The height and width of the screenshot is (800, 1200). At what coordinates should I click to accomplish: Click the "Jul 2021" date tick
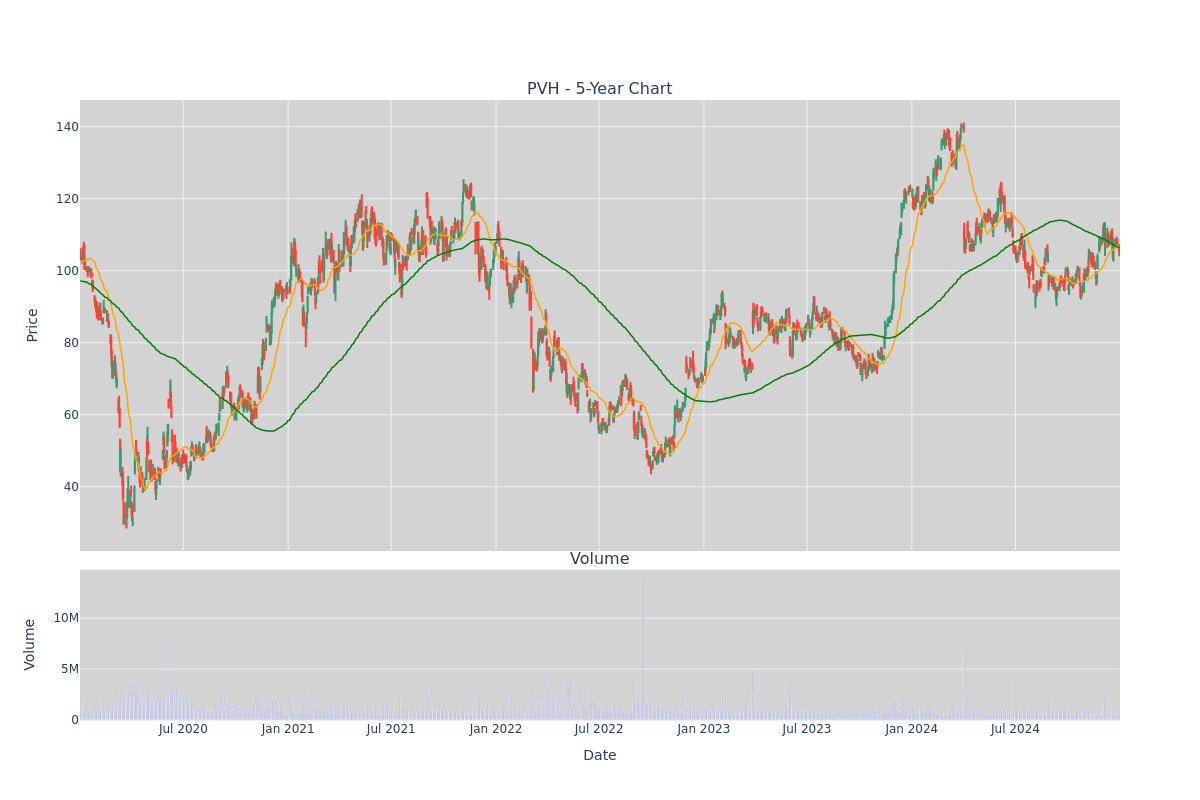391,729
